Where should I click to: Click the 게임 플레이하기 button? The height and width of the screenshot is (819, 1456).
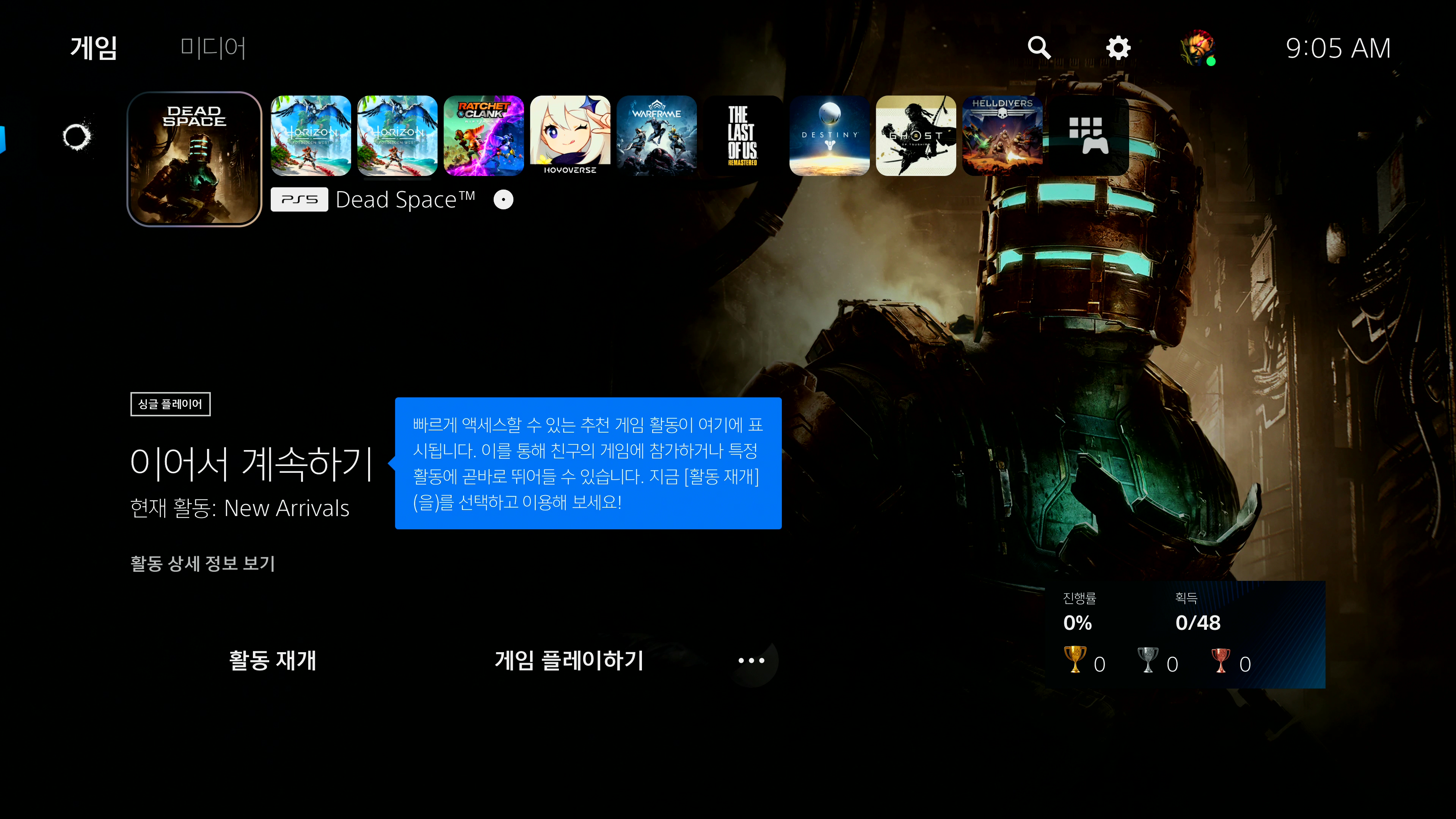tap(569, 660)
